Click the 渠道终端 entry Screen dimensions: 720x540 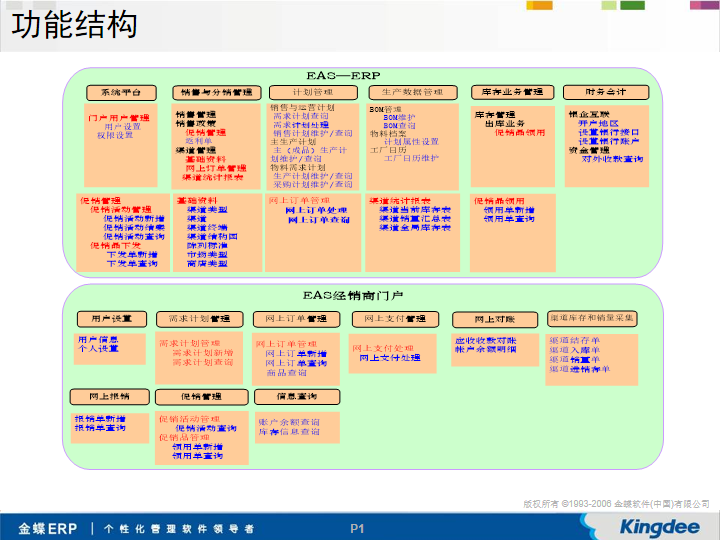208,228
